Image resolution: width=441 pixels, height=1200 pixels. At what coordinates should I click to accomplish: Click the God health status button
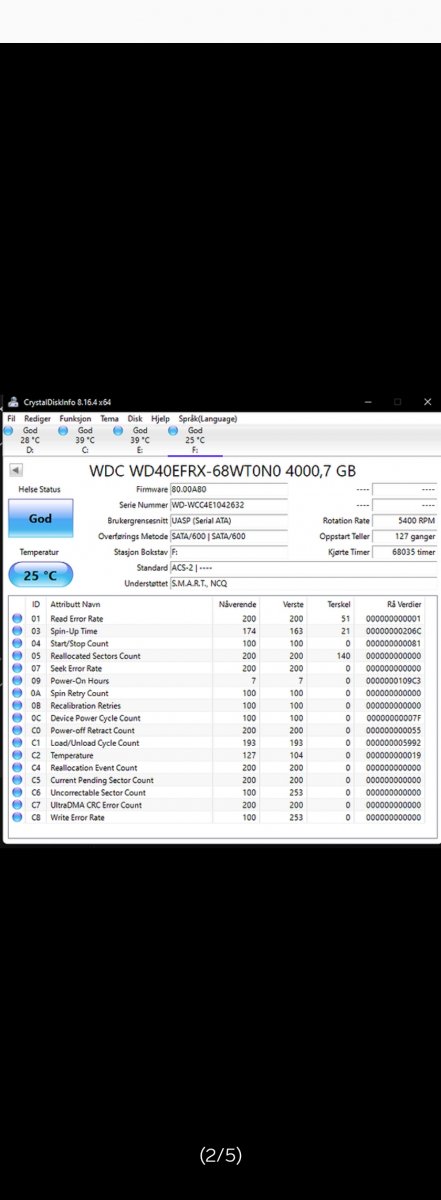click(40, 519)
